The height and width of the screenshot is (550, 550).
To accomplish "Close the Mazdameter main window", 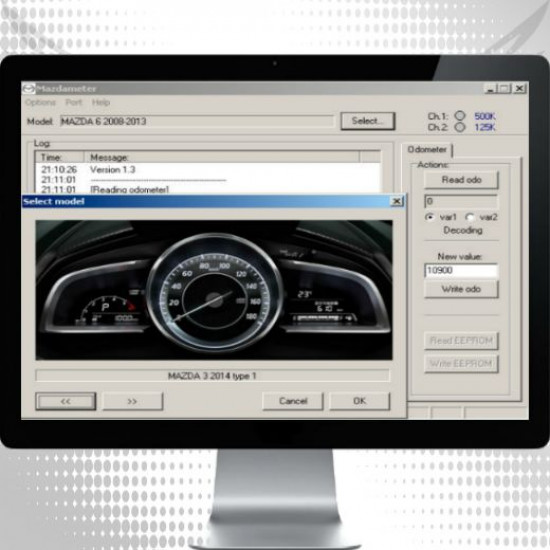I will pos(519,88).
